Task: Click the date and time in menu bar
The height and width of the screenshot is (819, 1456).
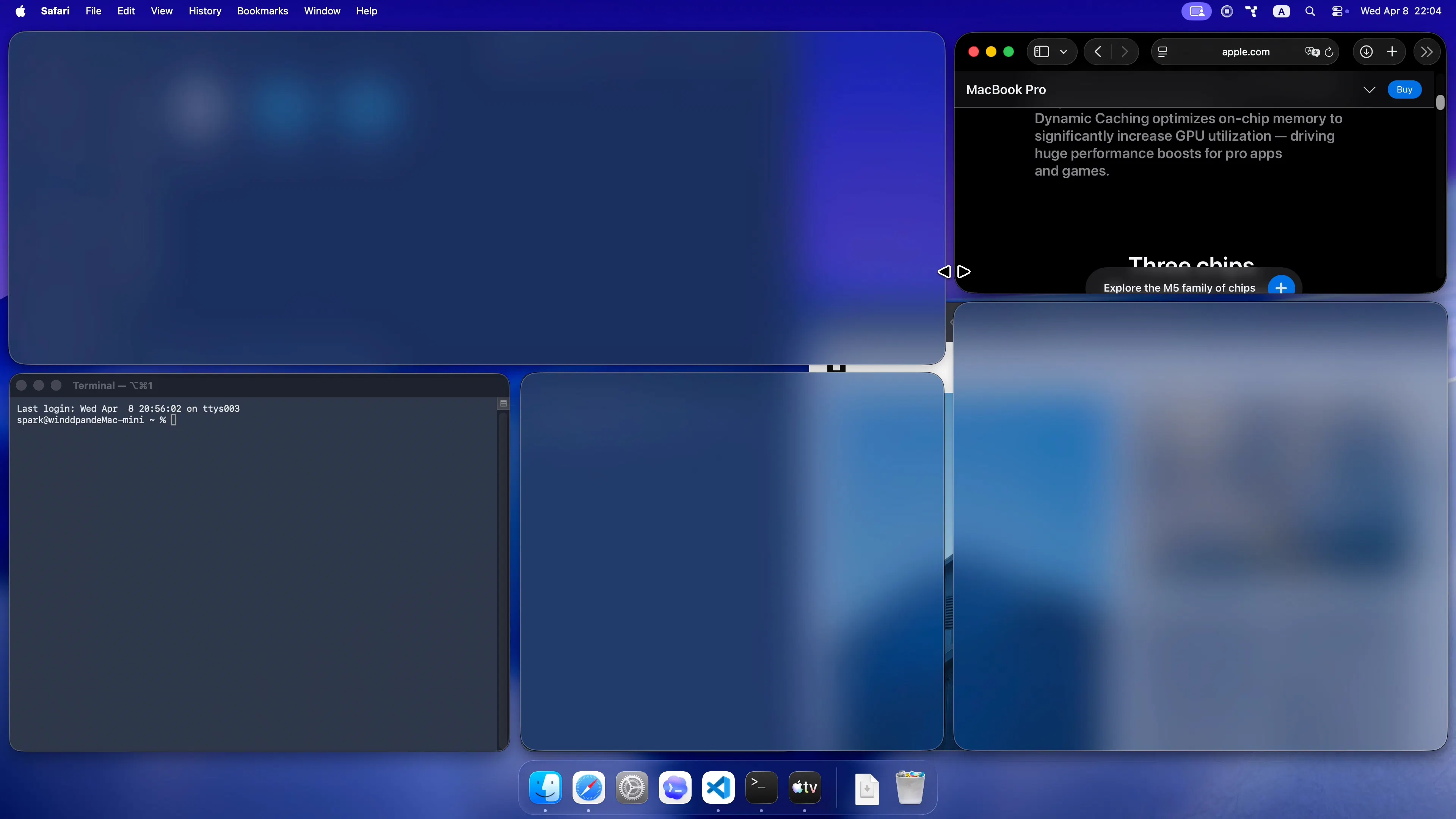Action: [x=1401, y=11]
